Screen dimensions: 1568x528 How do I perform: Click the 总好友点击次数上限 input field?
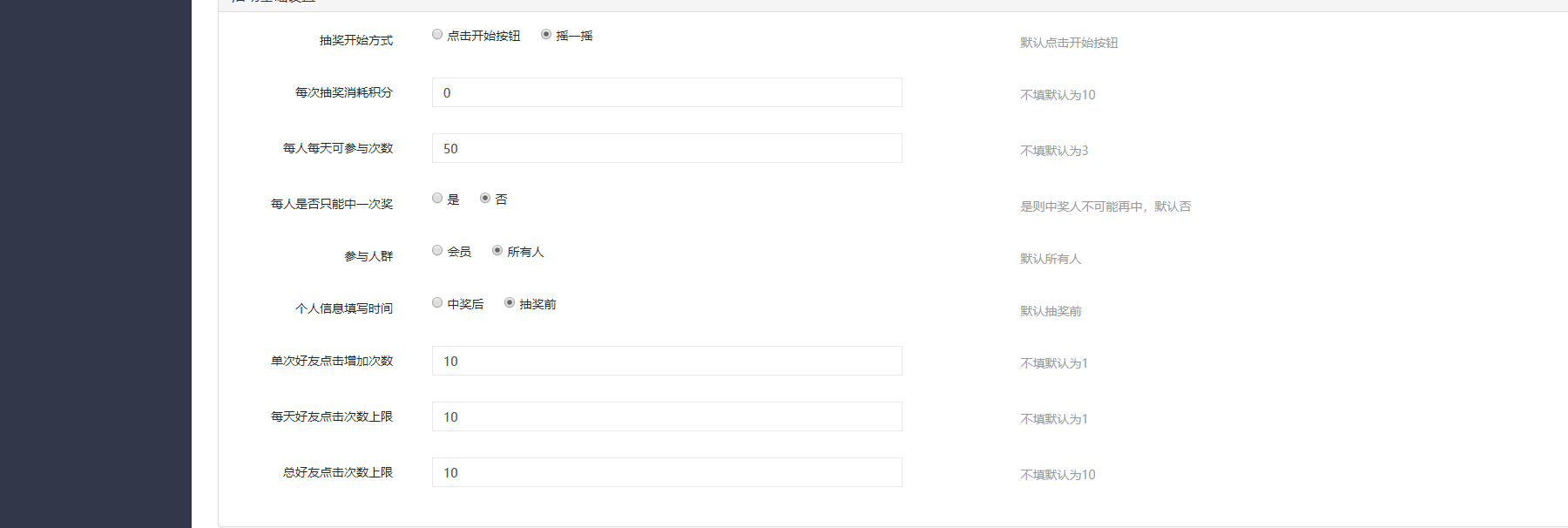pyautogui.click(x=667, y=472)
